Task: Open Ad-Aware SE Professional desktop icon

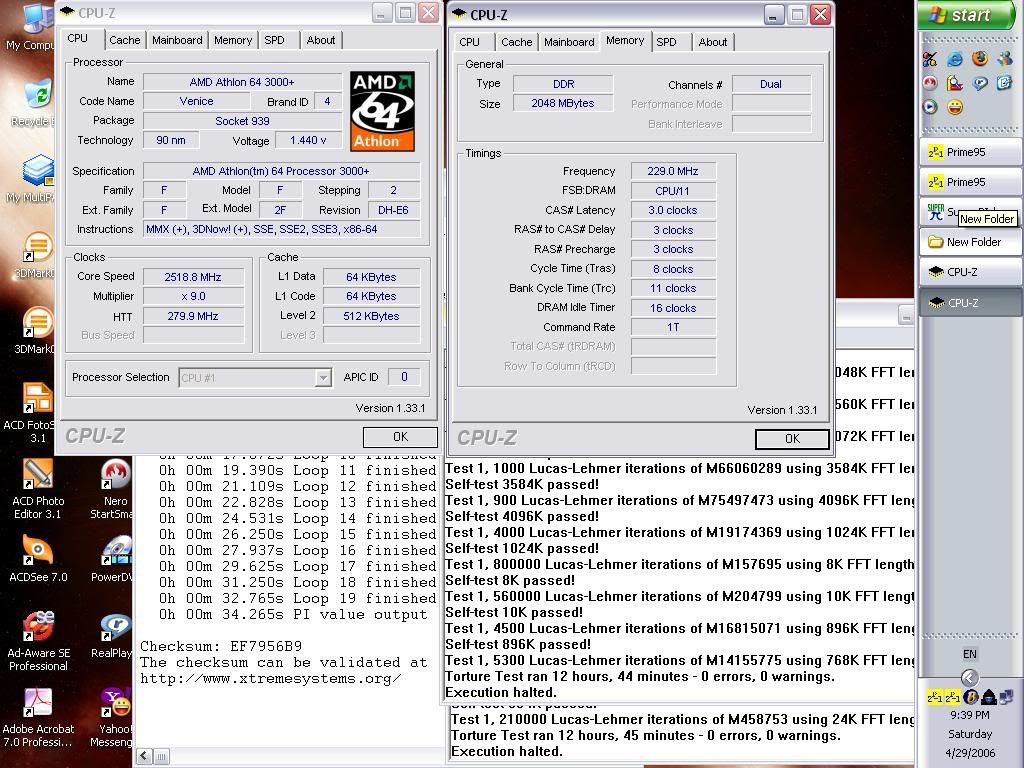Action: click(x=38, y=627)
